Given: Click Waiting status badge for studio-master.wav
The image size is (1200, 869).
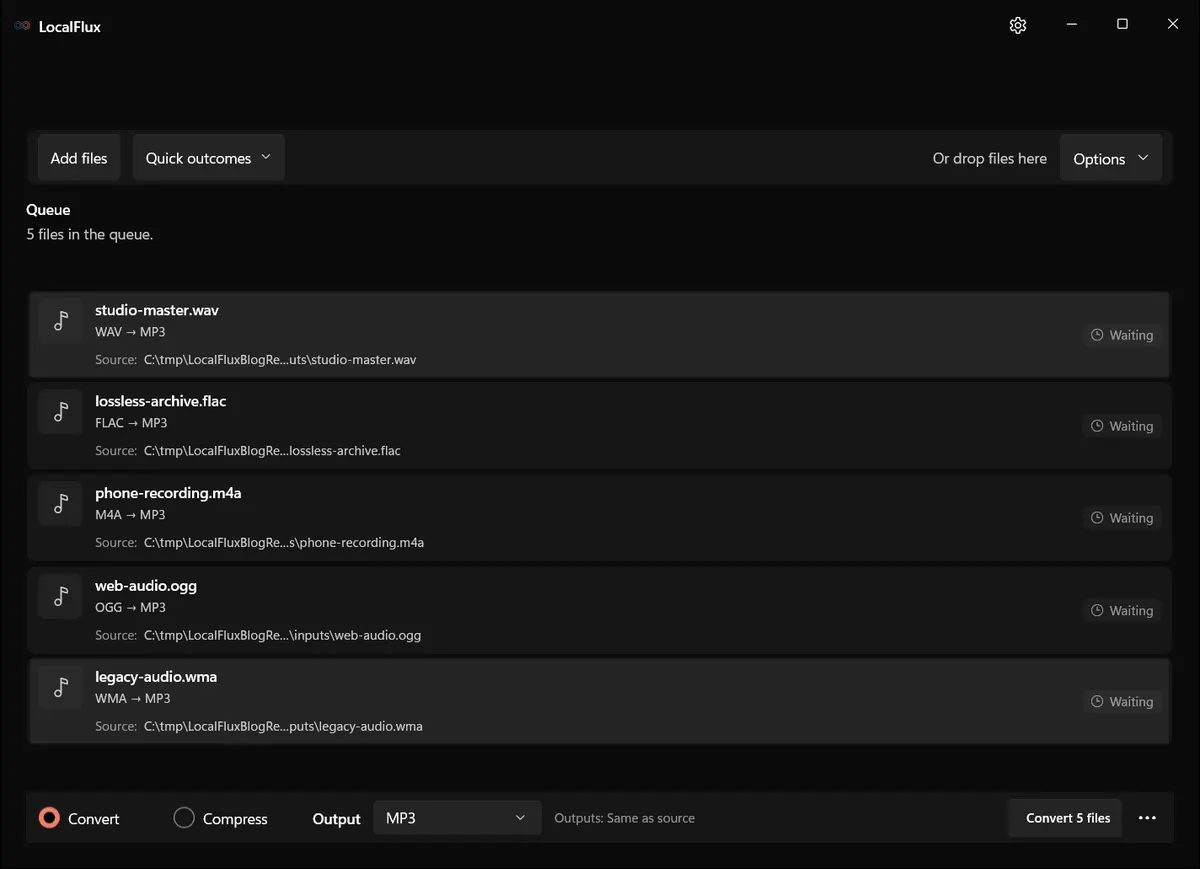Looking at the screenshot, I should tap(1122, 335).
